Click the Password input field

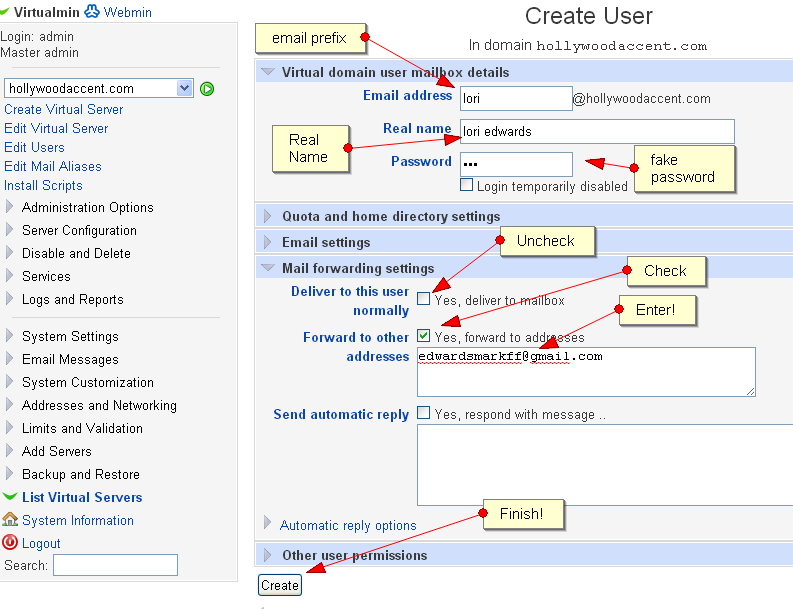tap(516, 164)
